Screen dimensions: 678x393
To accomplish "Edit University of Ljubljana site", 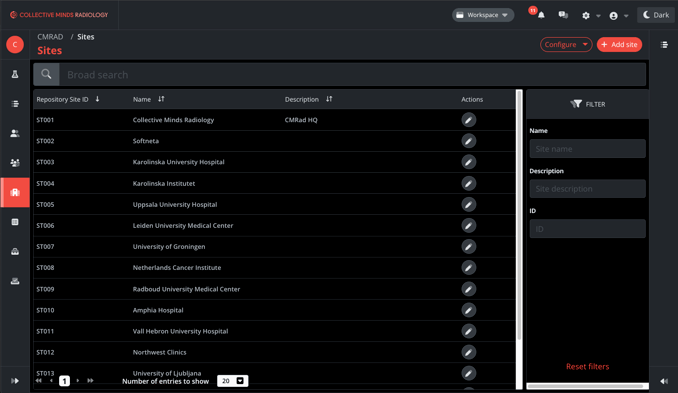I will pyautogui.click(x=468, y=373).
